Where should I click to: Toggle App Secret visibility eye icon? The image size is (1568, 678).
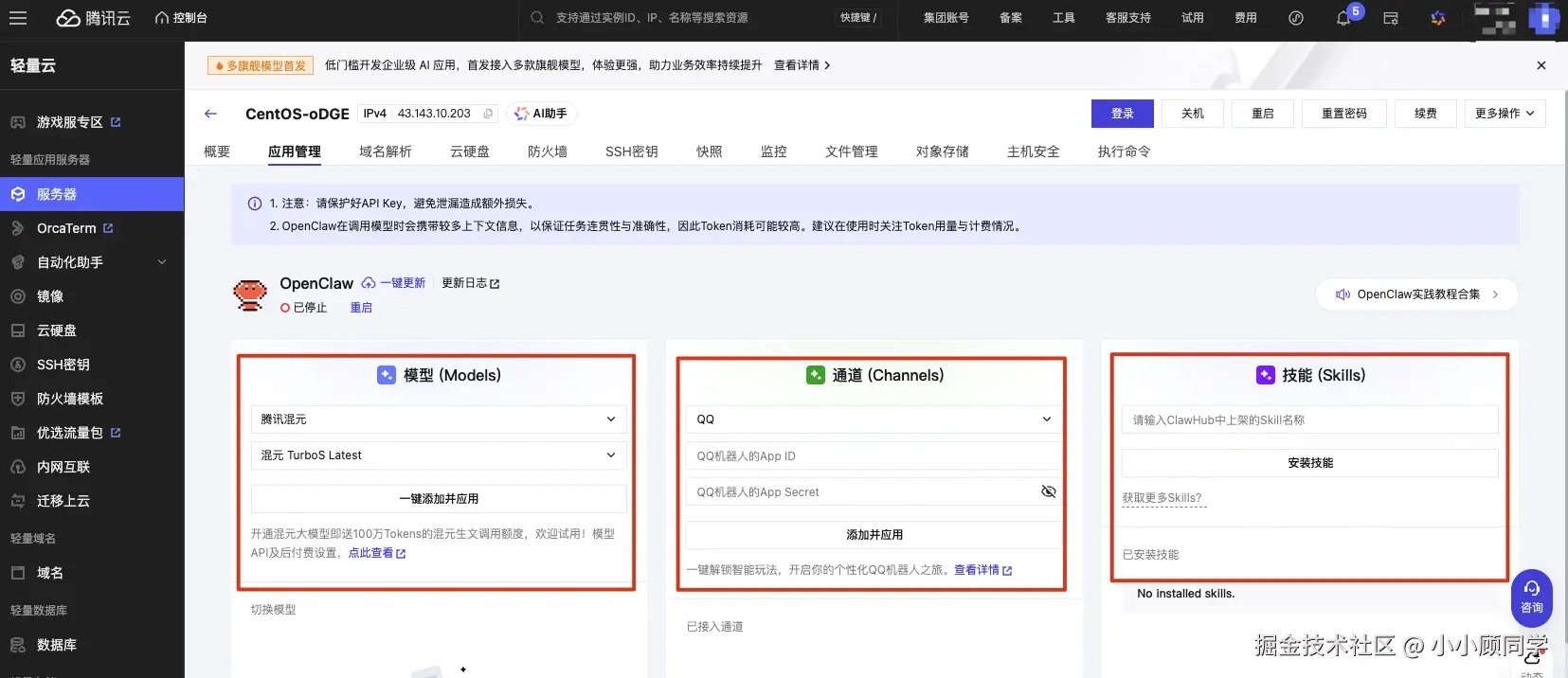point(1048,491)
